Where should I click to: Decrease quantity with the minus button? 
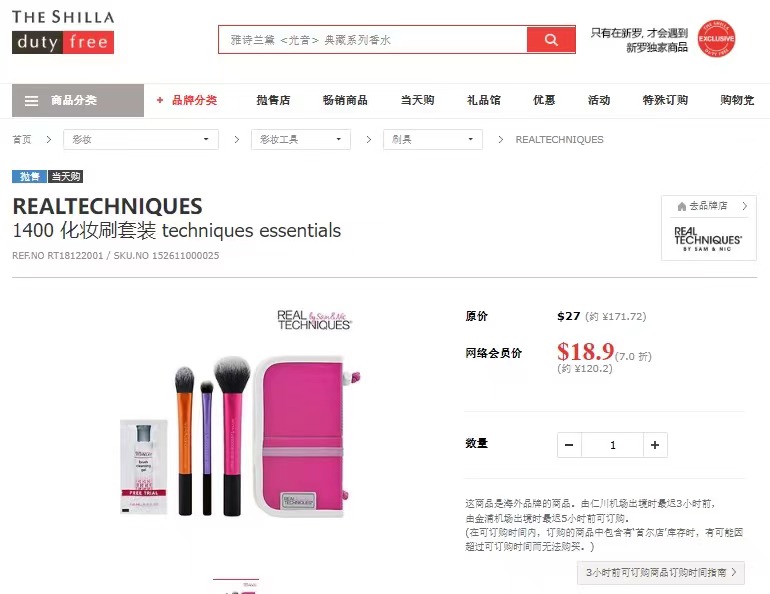569,445
